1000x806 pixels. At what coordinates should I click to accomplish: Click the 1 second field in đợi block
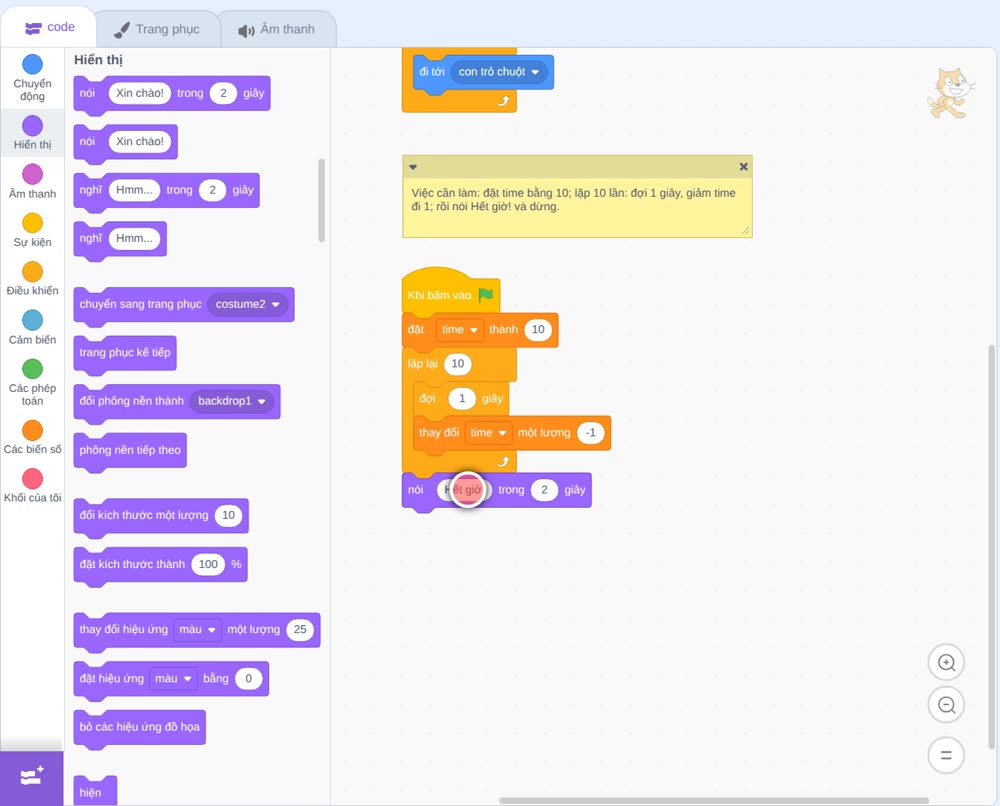pos(462,399)
